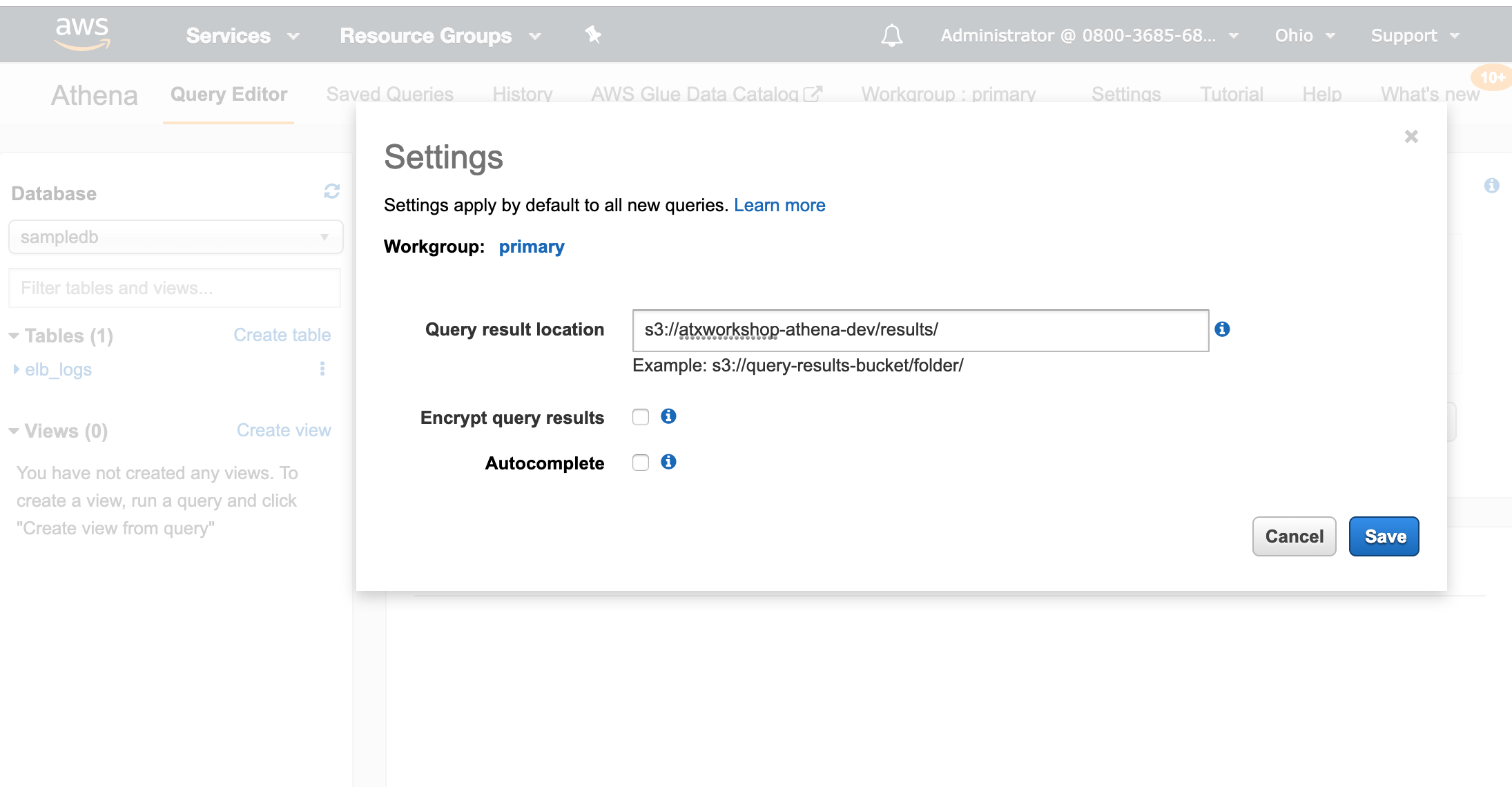
Task: Open elb_logs table options menu dots
Action: [322, 369]
